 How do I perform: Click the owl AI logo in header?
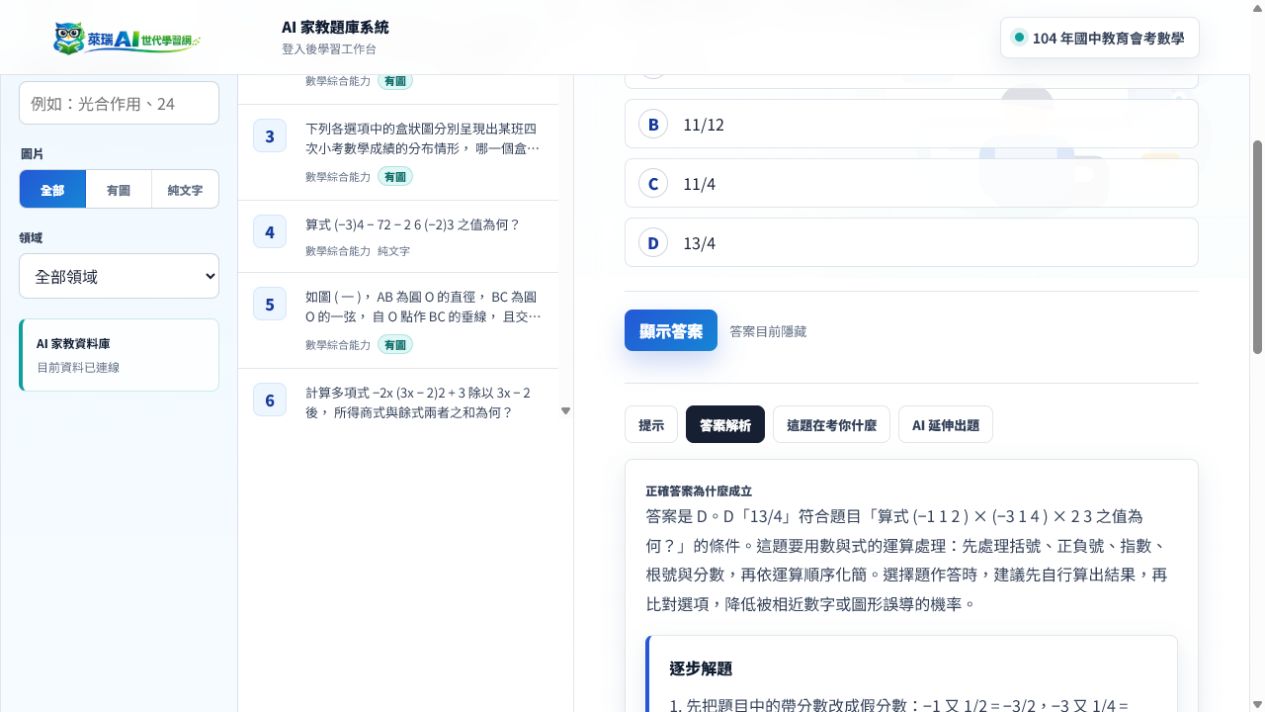click(126, 38)
